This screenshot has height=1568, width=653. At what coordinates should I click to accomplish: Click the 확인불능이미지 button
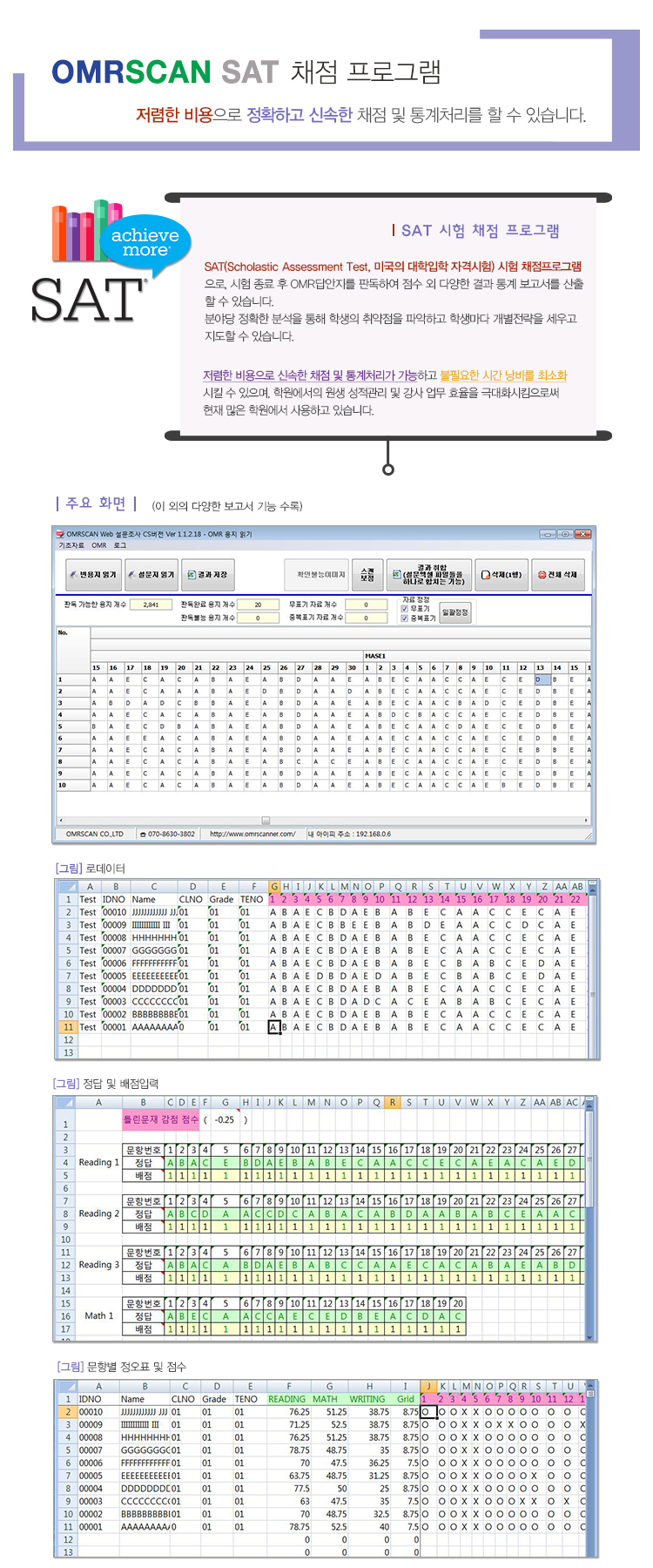coord(320,575)
